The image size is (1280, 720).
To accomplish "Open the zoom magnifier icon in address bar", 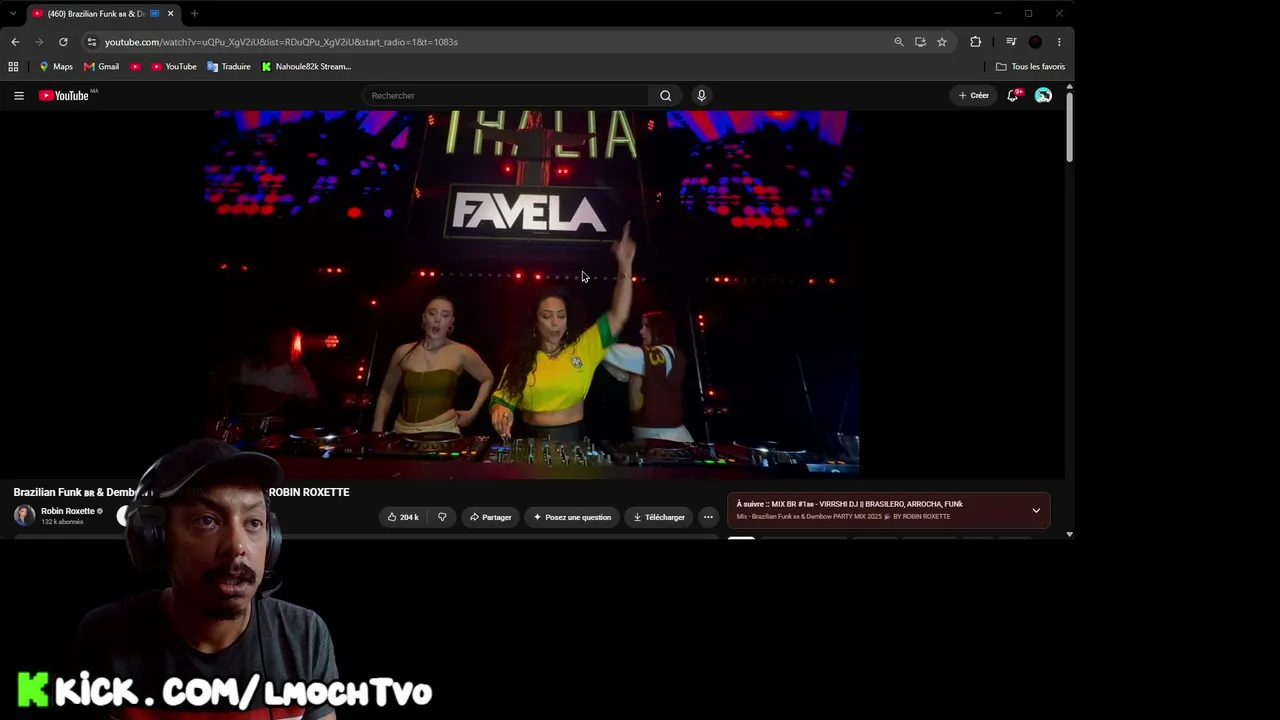I will click(898, 42).
